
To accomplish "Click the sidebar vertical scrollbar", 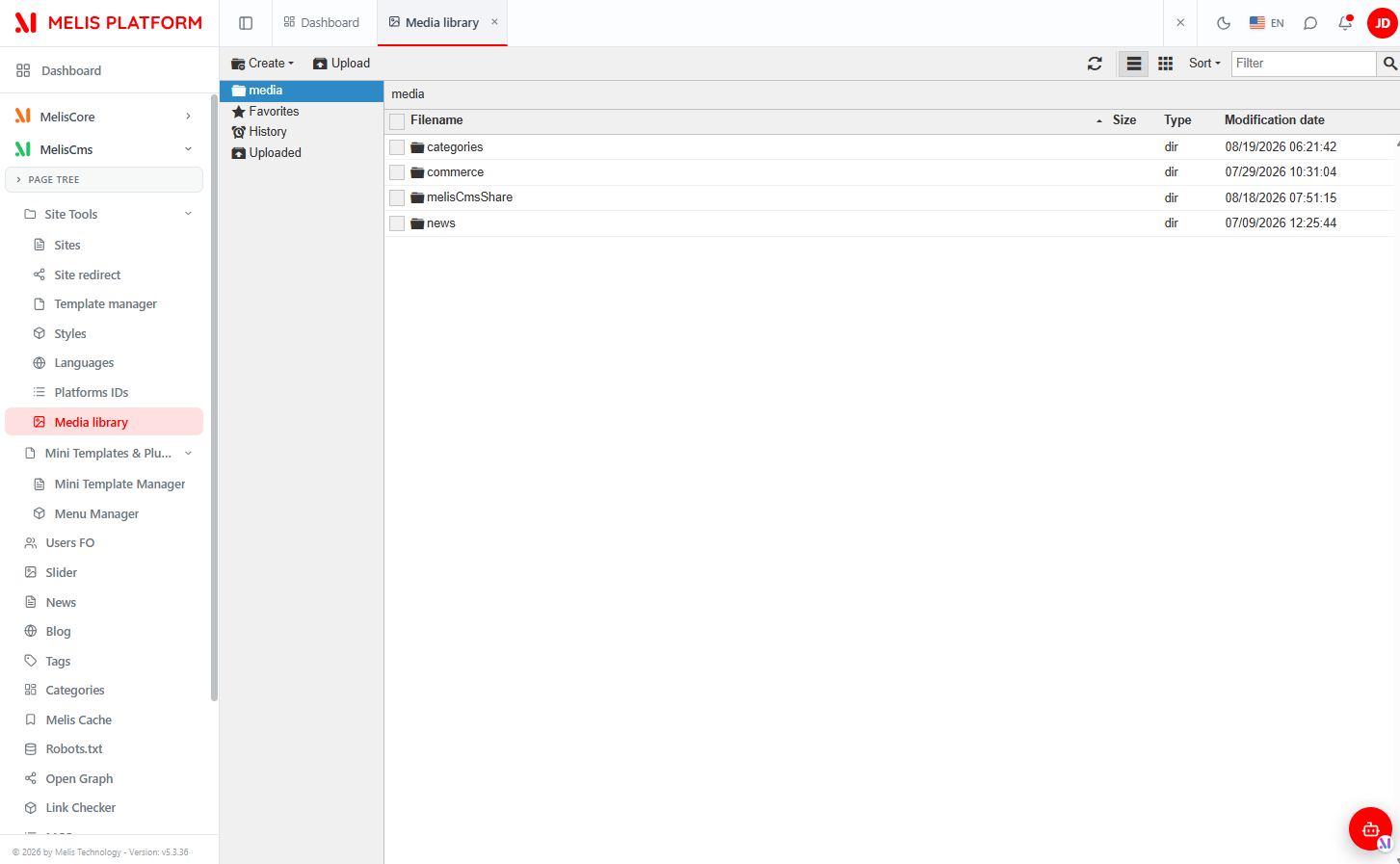I will pyautogui.click(x=214, y=398).
